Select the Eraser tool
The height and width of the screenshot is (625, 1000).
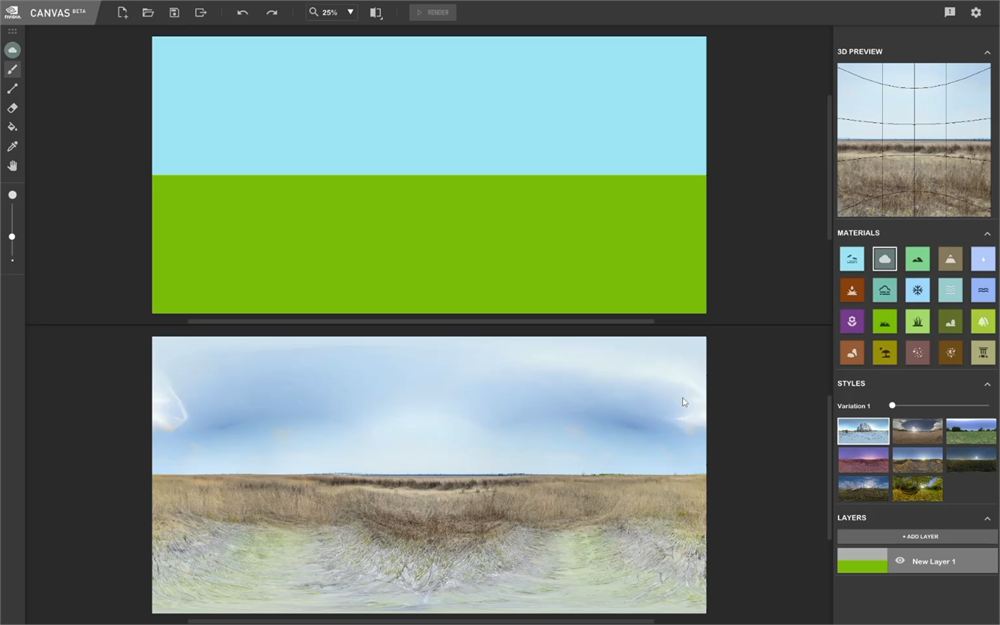pos(12,108)
